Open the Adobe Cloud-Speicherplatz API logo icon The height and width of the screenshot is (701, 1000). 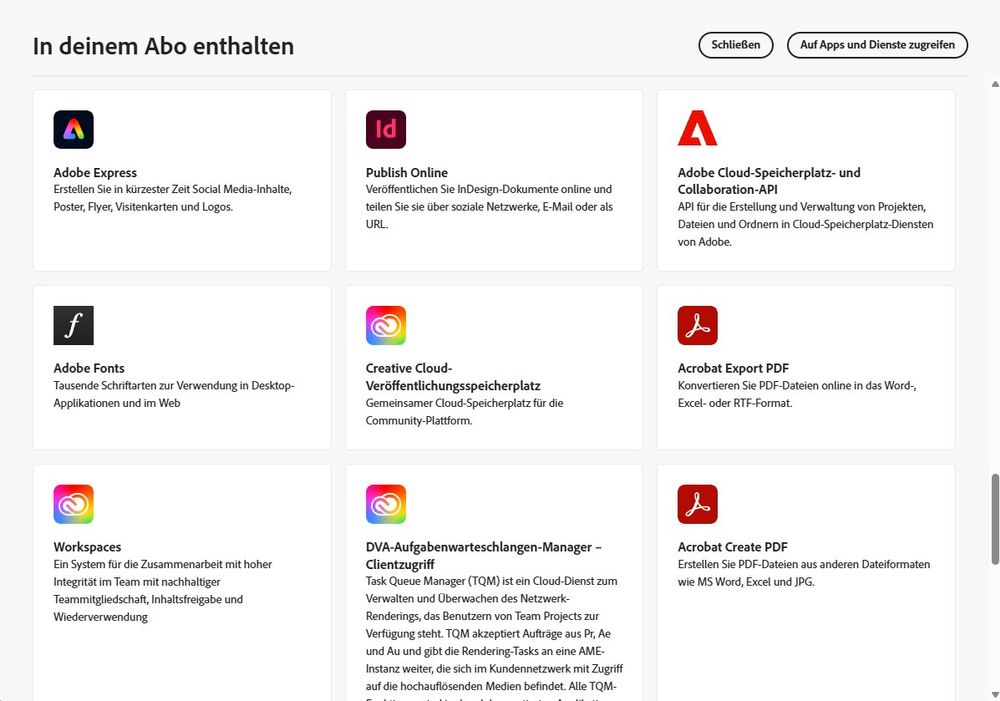coord(697,127)
